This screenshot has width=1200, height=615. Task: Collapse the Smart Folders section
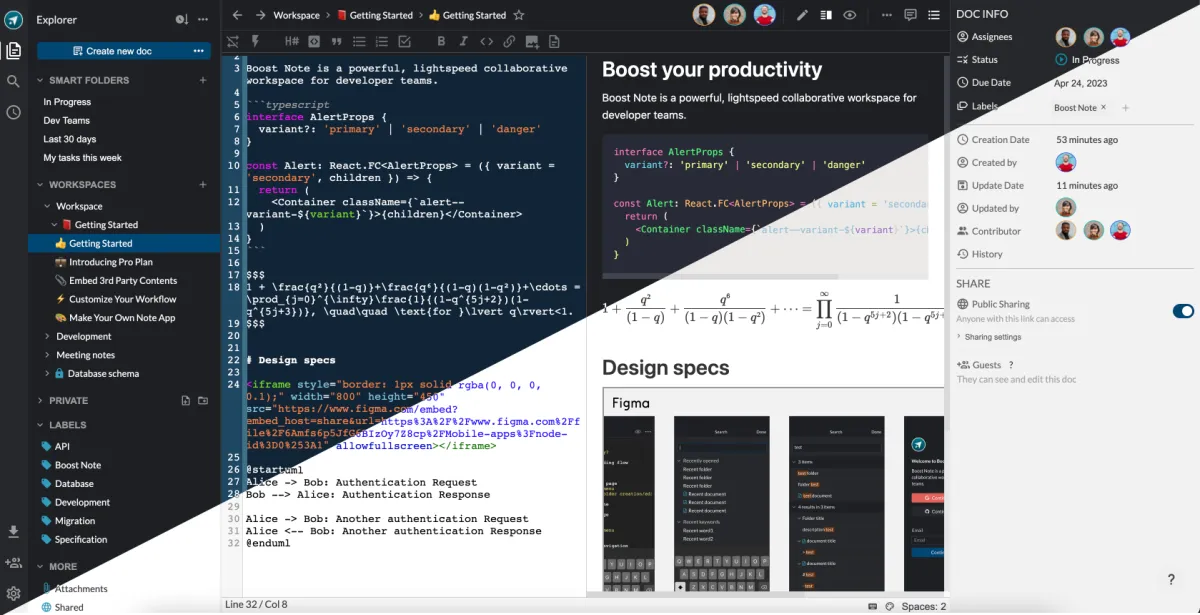(40, 80)
